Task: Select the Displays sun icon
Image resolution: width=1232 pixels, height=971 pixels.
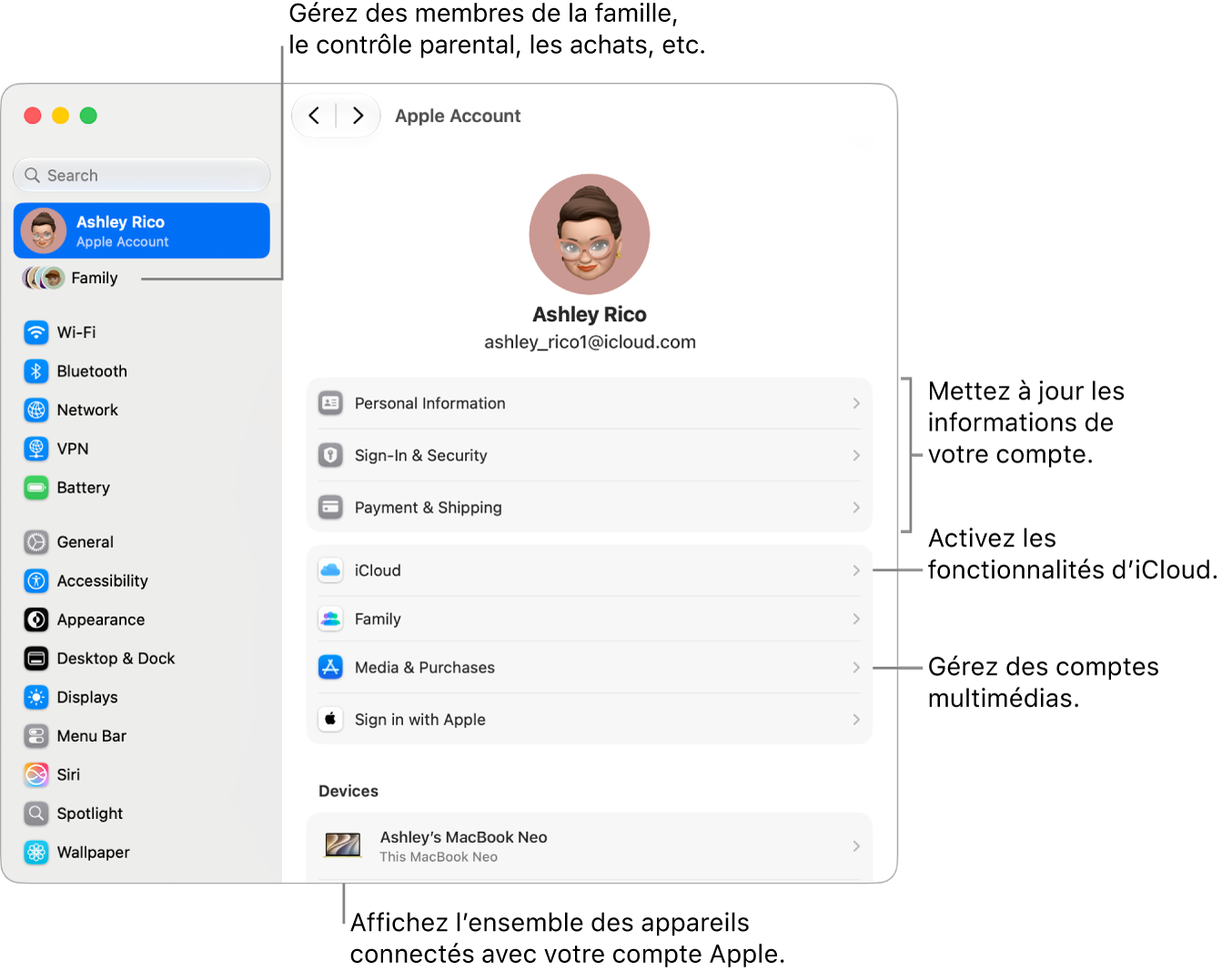Action: click(36, 697)
